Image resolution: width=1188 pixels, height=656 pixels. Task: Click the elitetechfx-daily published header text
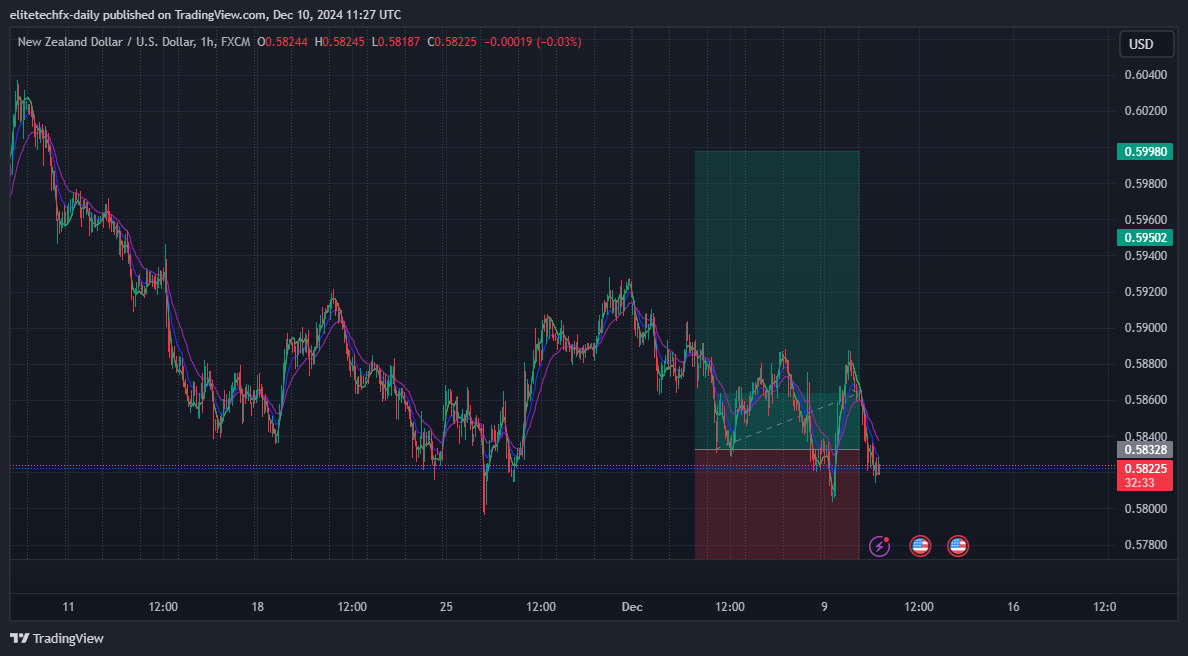click(205, 14)
